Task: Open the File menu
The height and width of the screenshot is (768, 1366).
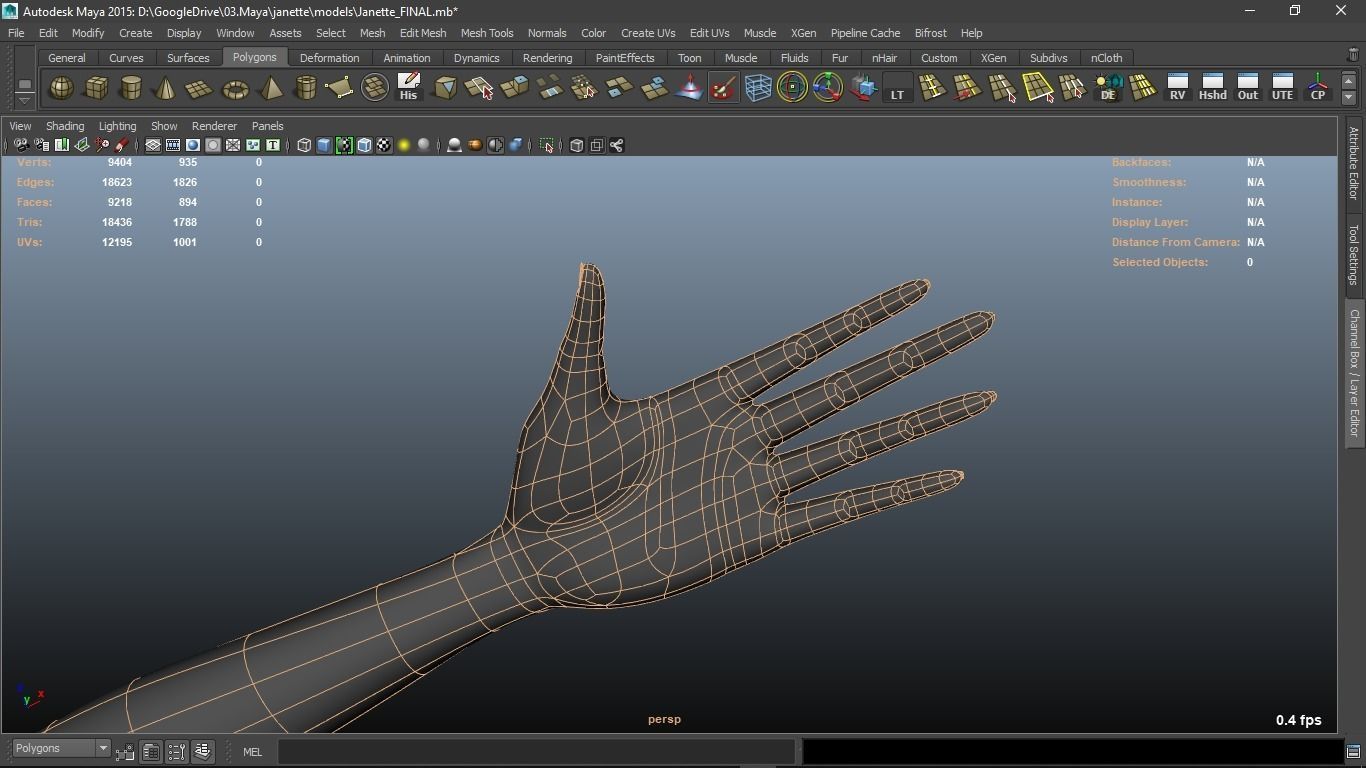Action: pyautogui.click(x=16, y=33)
